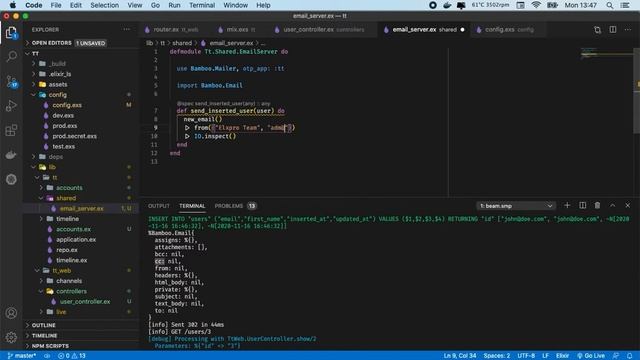The image size is (640, 360).
Task: Open the Search view in activity bar
Action: point(11,56)
